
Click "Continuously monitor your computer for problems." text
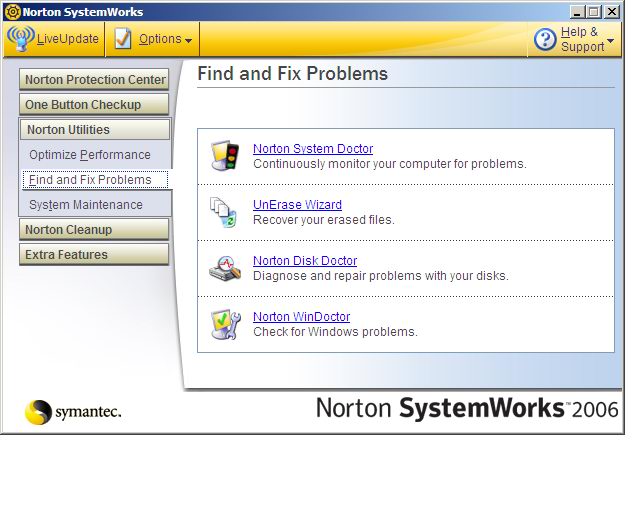(390, 164)
